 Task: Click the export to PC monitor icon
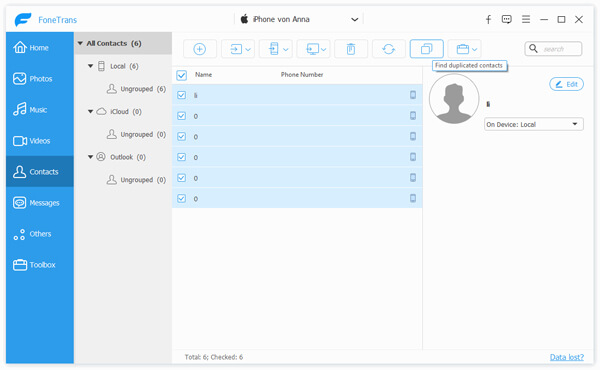point(313,49)
